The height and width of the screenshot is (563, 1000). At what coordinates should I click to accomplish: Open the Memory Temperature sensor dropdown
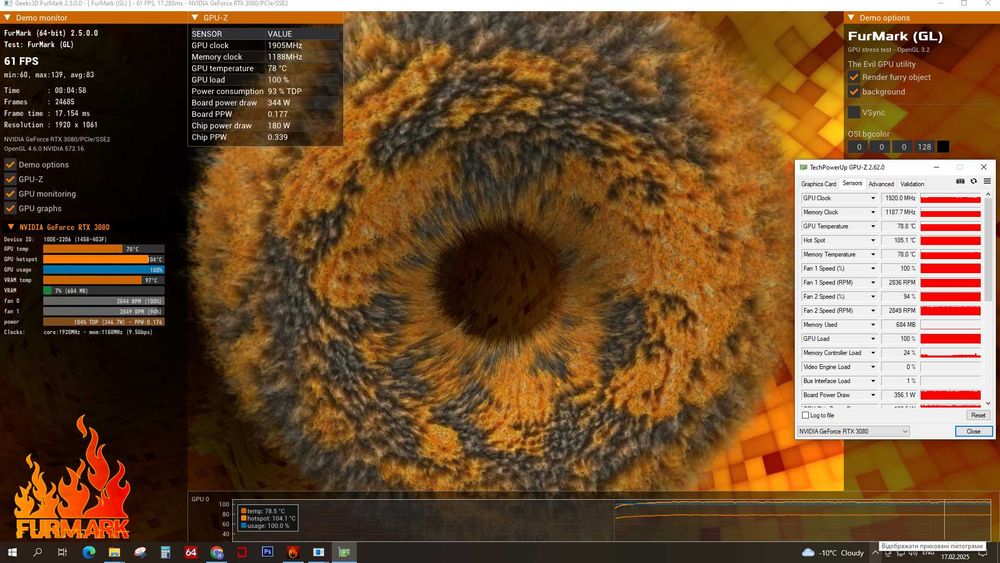[x=872, y=254]
